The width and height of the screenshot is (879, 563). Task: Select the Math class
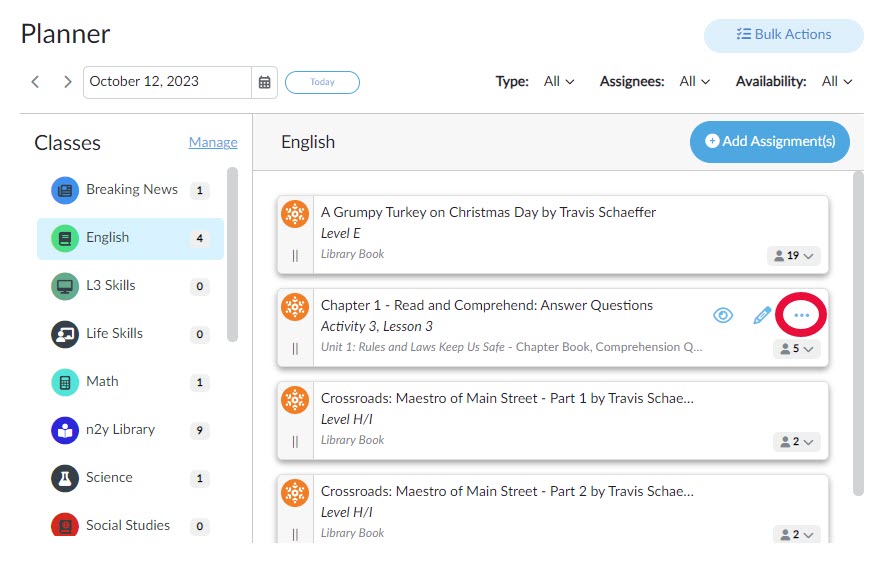point(130,382)
